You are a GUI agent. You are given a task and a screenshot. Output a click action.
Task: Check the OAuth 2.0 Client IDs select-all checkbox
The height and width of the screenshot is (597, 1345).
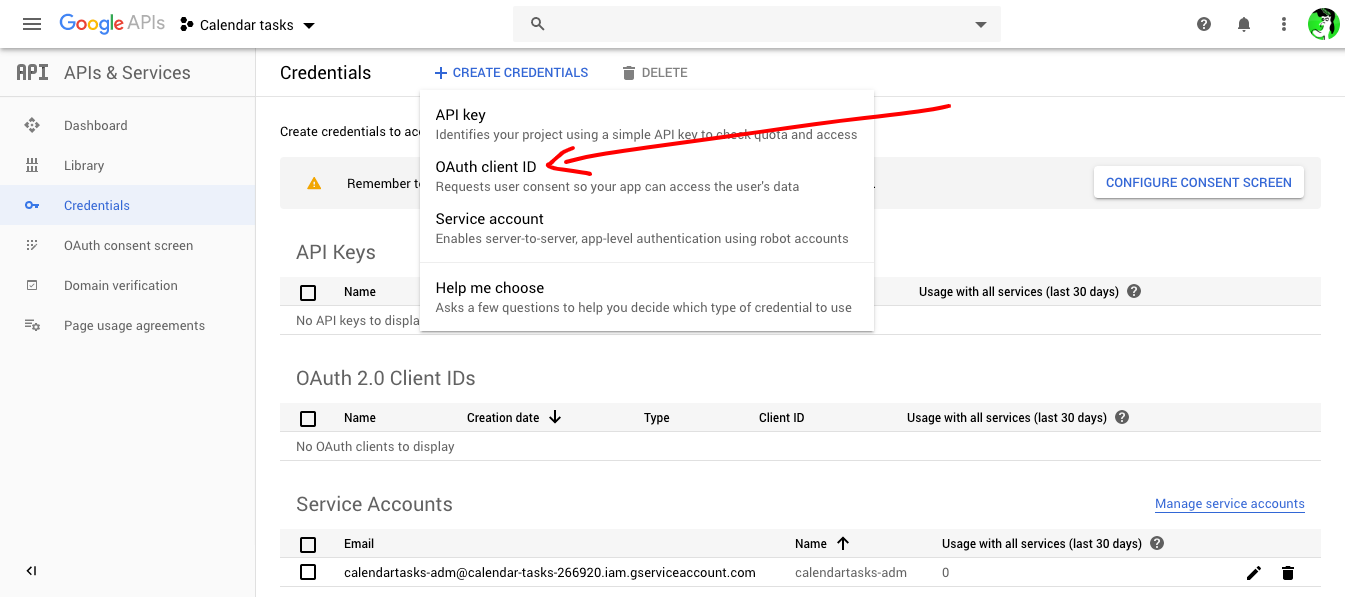tap(308, 418)
